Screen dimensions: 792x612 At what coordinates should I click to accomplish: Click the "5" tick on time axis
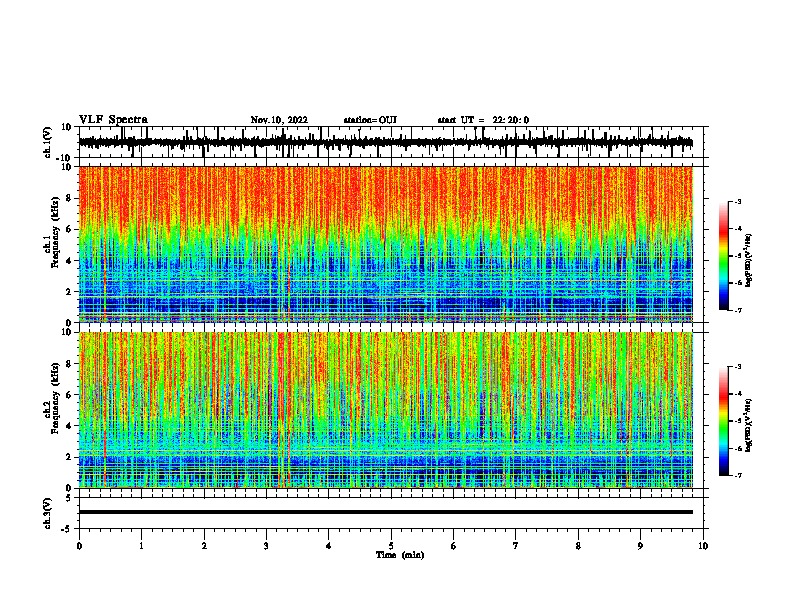pos(391,546)
